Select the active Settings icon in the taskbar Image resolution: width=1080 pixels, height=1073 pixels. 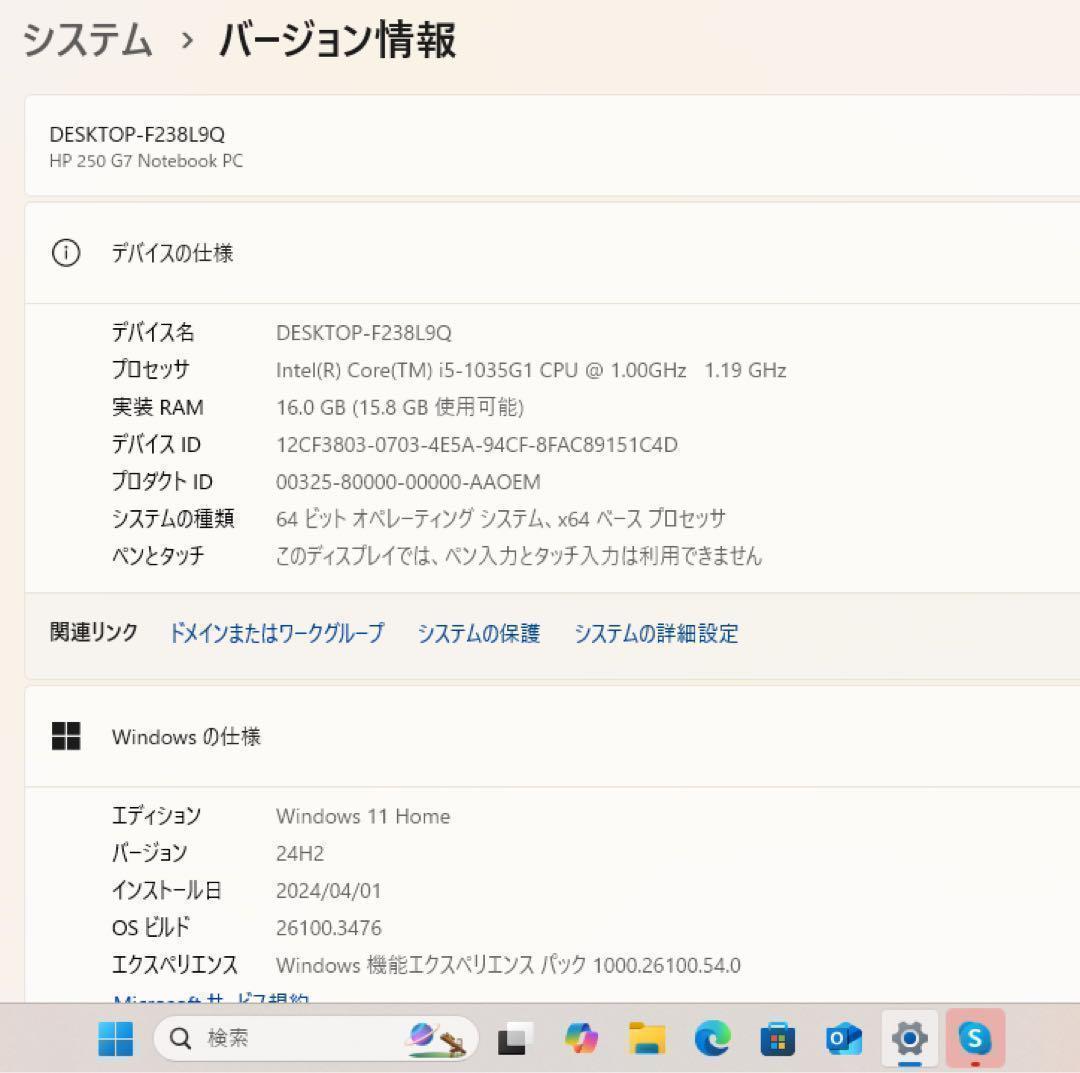pyautogui.click(x=909, y=1038)
